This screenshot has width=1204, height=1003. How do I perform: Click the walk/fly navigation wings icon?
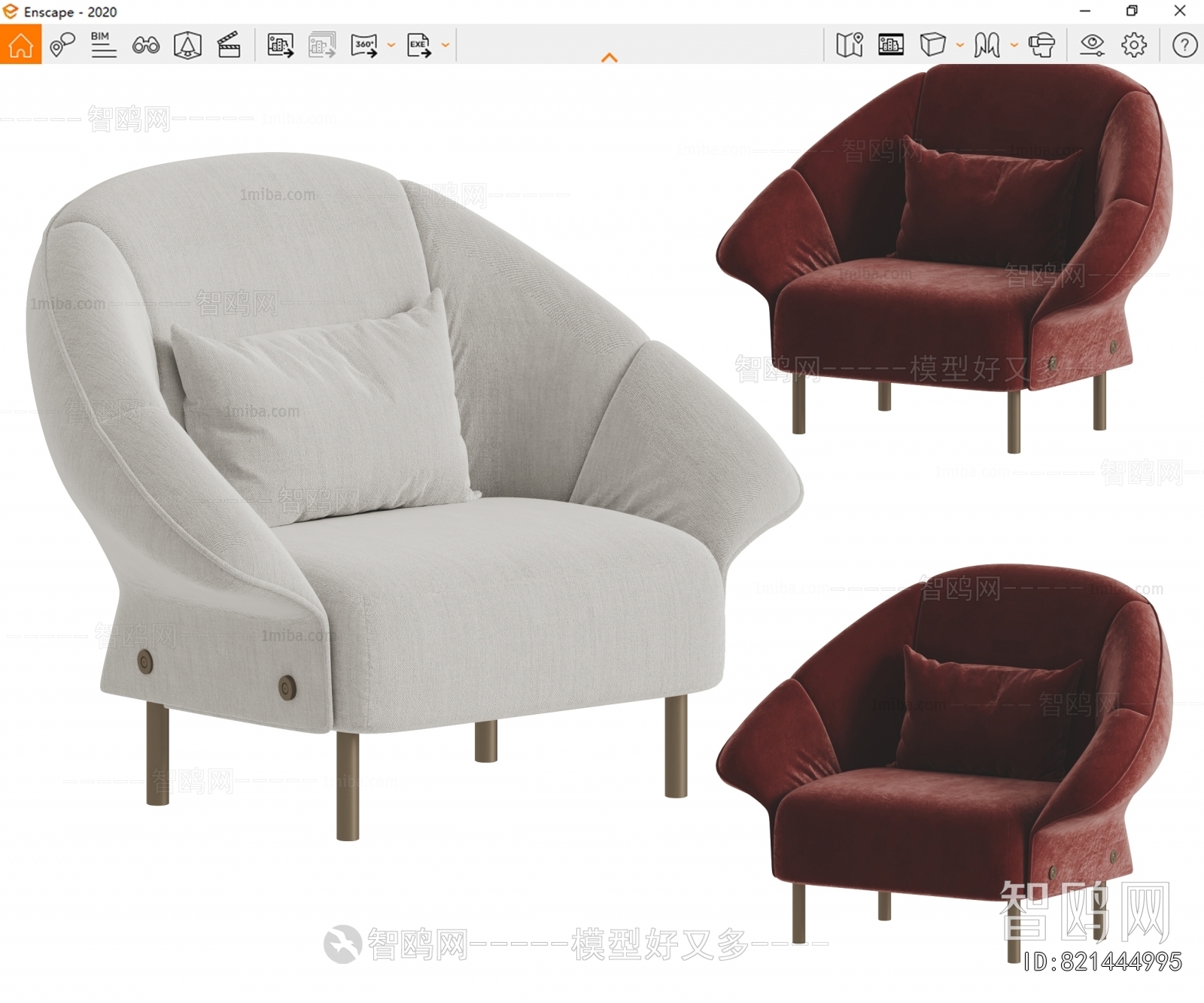987,45
